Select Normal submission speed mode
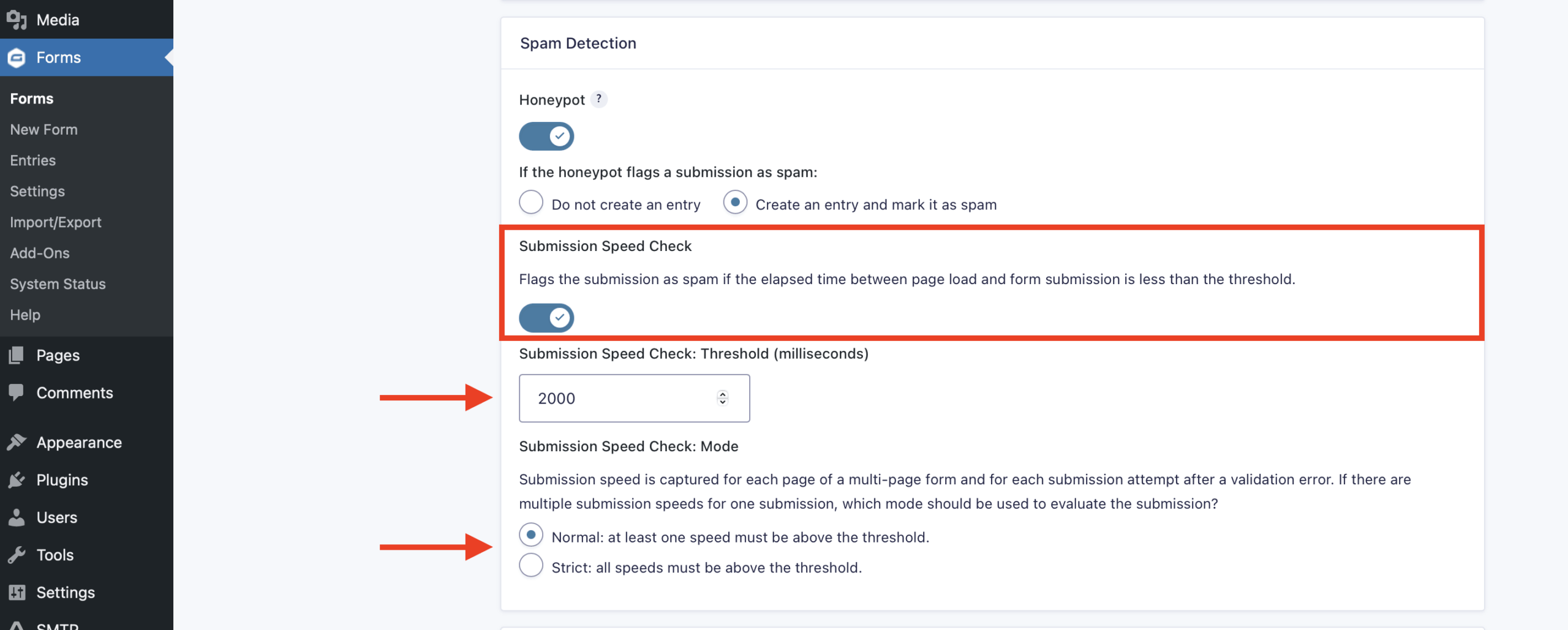 [530, 534]
